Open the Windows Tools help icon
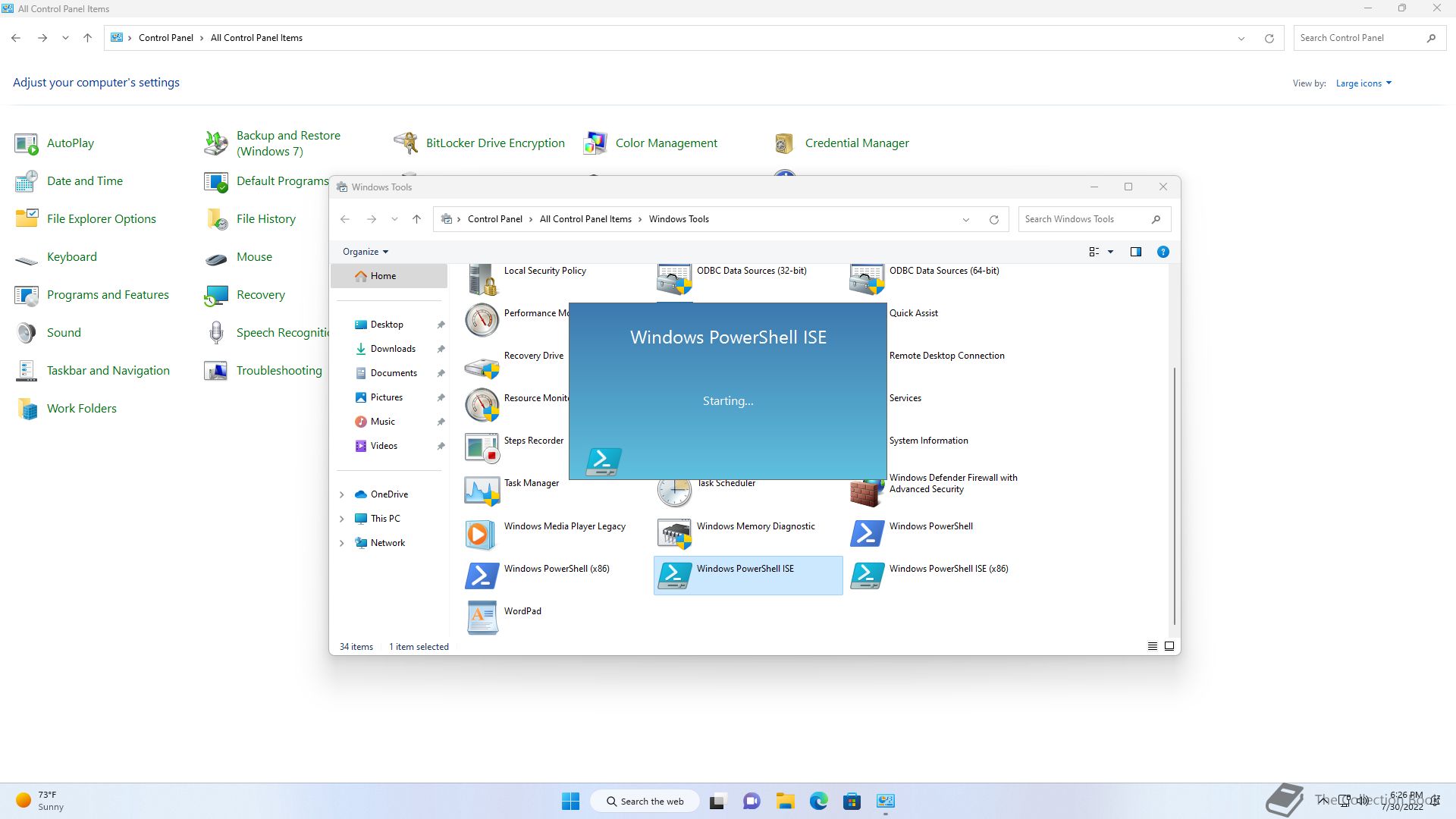This screenshot has height=819, width=1456. (1163, 252)
